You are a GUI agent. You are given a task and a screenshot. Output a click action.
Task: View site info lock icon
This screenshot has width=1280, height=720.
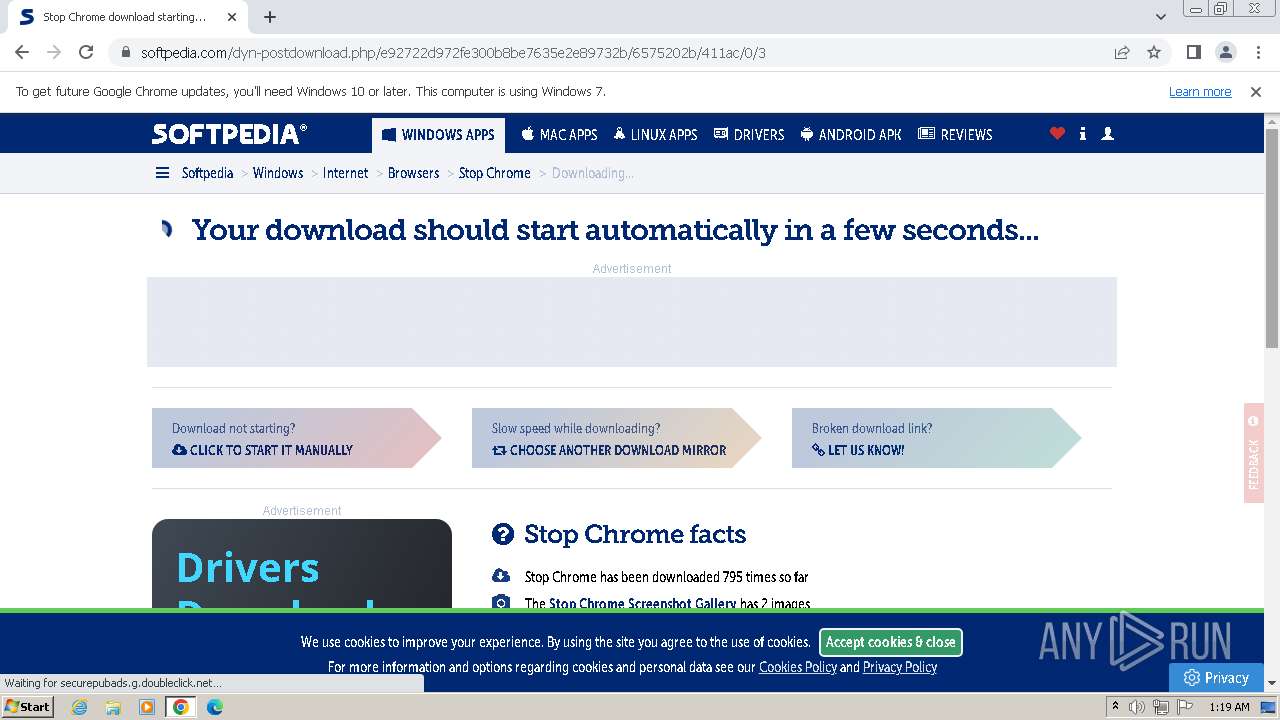tap(125, 52)
